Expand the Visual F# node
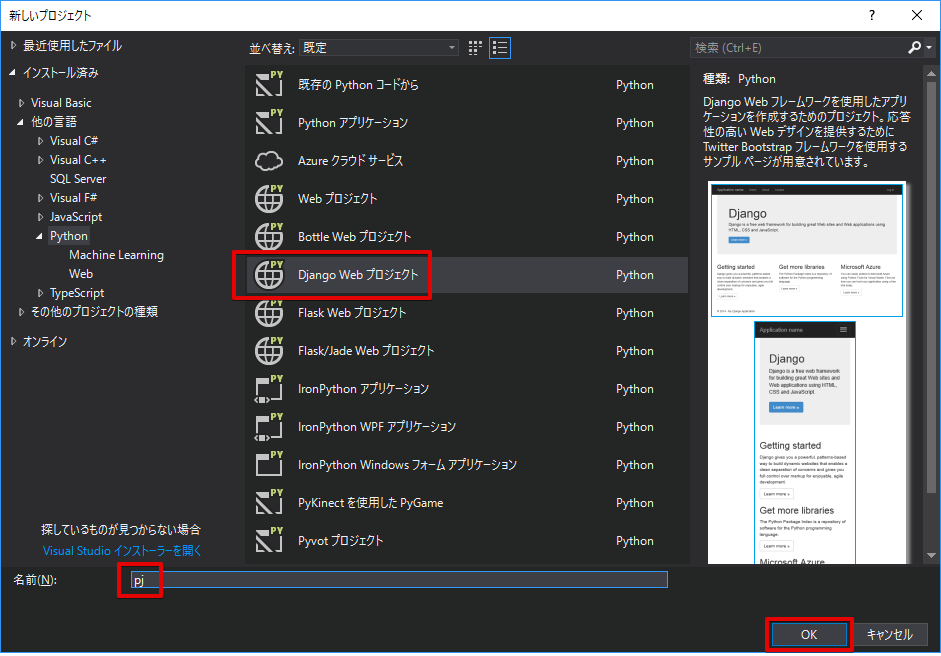 (x=40, y=198)
